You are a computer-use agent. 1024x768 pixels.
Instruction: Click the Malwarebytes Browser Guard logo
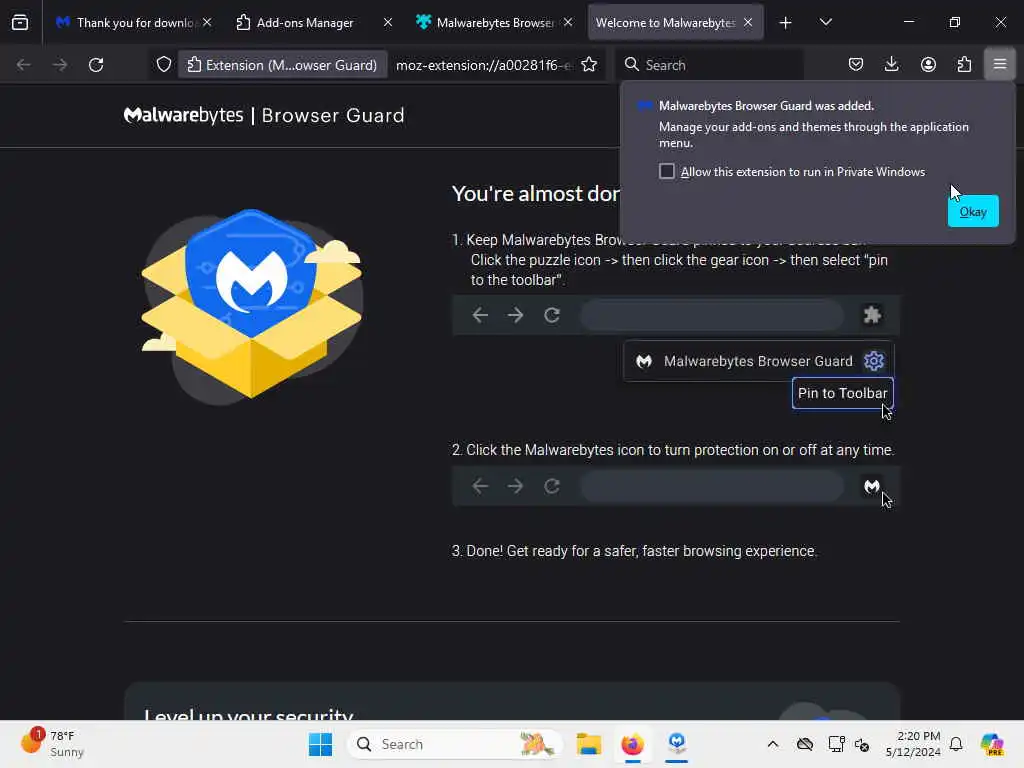click(264, 116)
